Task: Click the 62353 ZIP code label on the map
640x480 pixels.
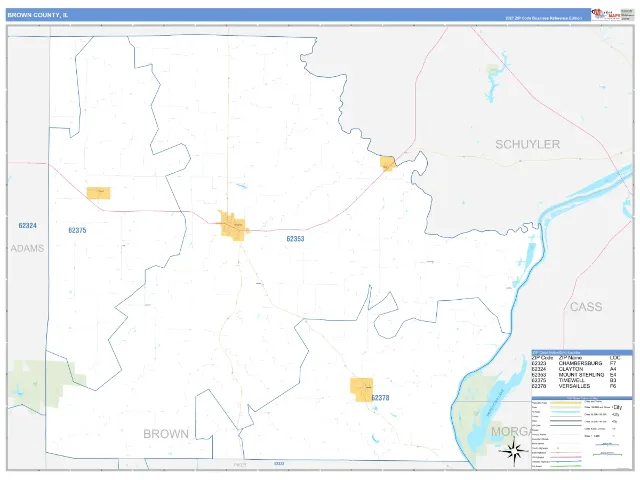Action: pyautogui.click(x=295, y=239)
